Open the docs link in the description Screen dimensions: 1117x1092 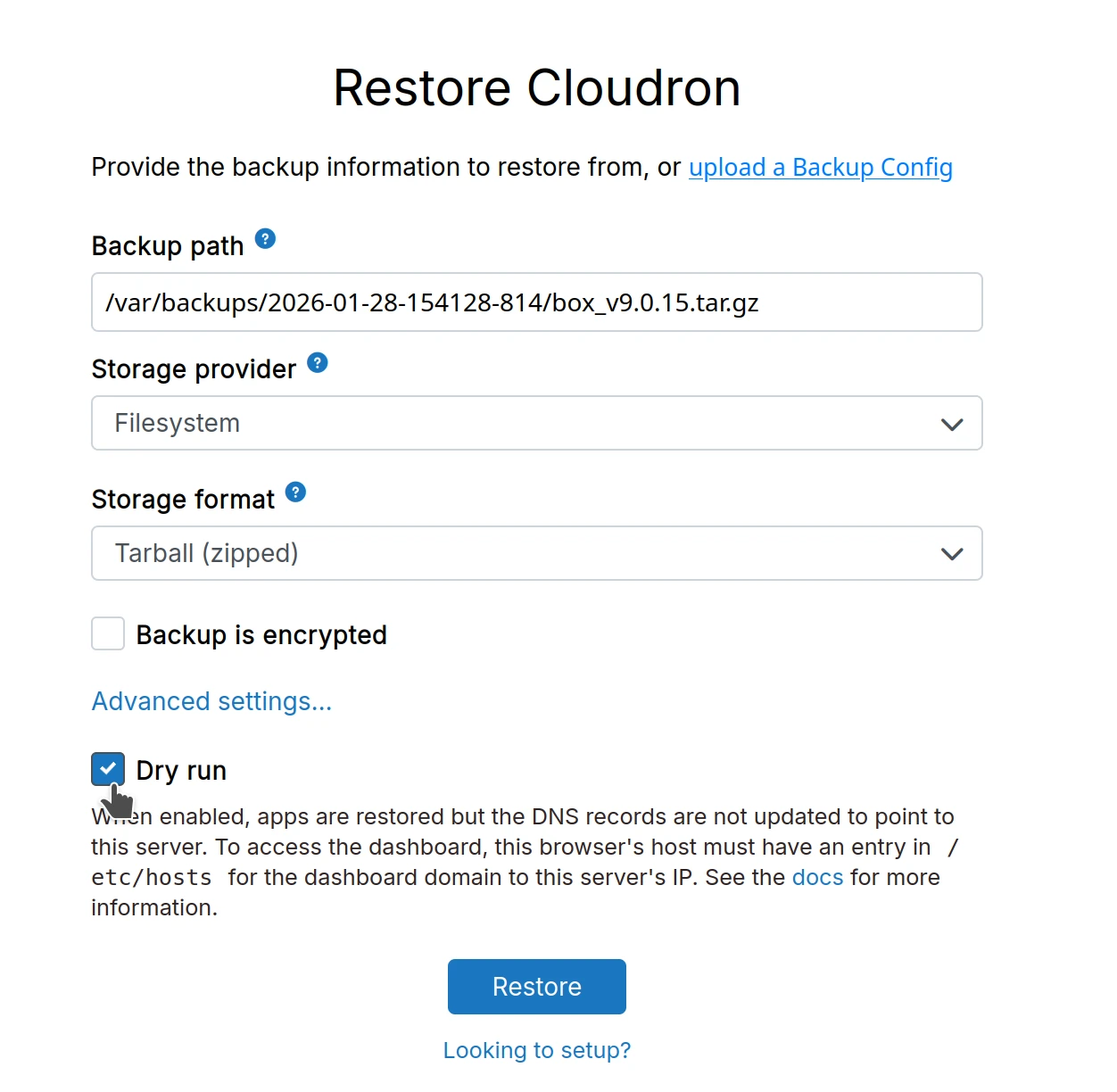[x=816, y=877]
